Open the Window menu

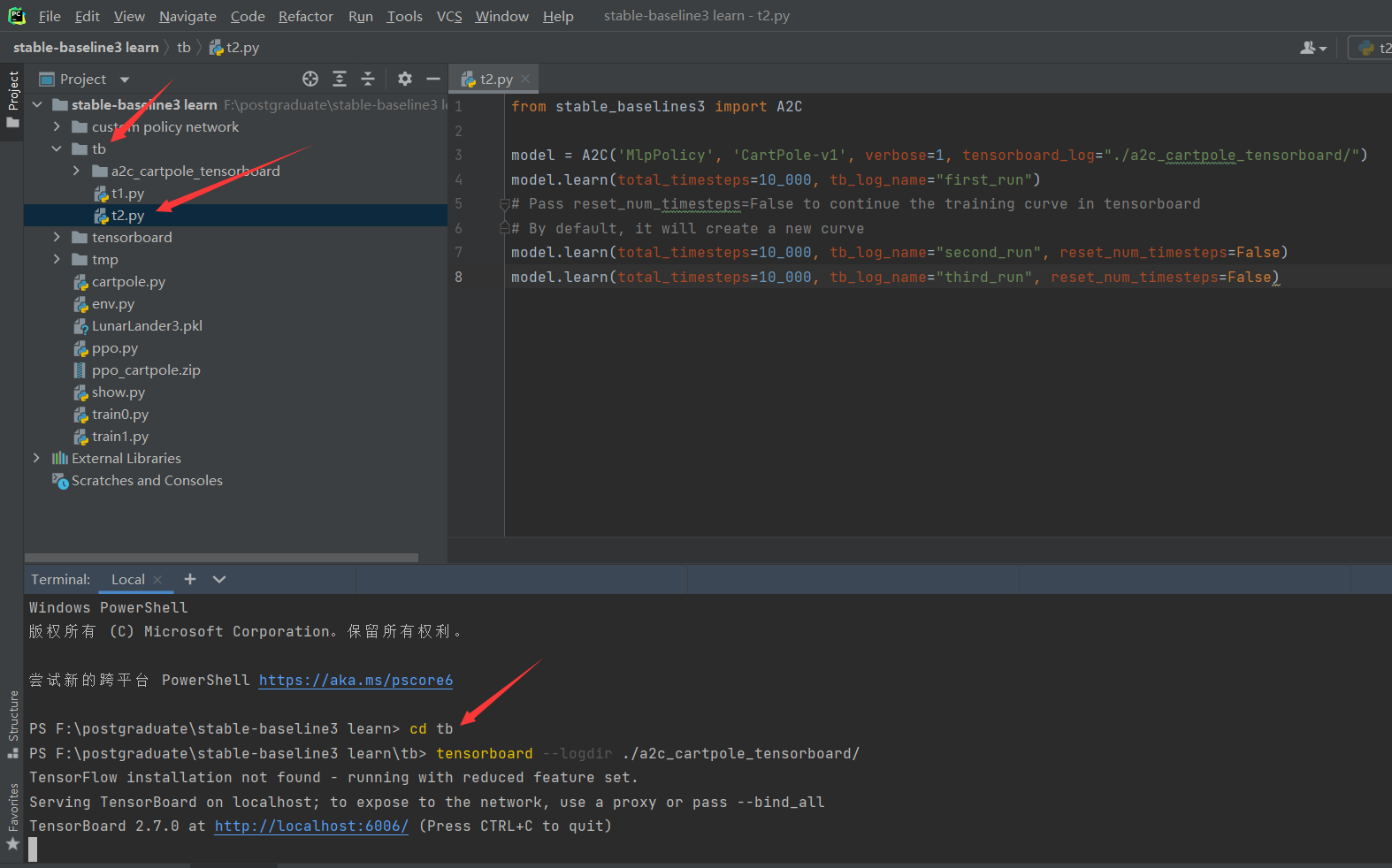click(501, 16)
